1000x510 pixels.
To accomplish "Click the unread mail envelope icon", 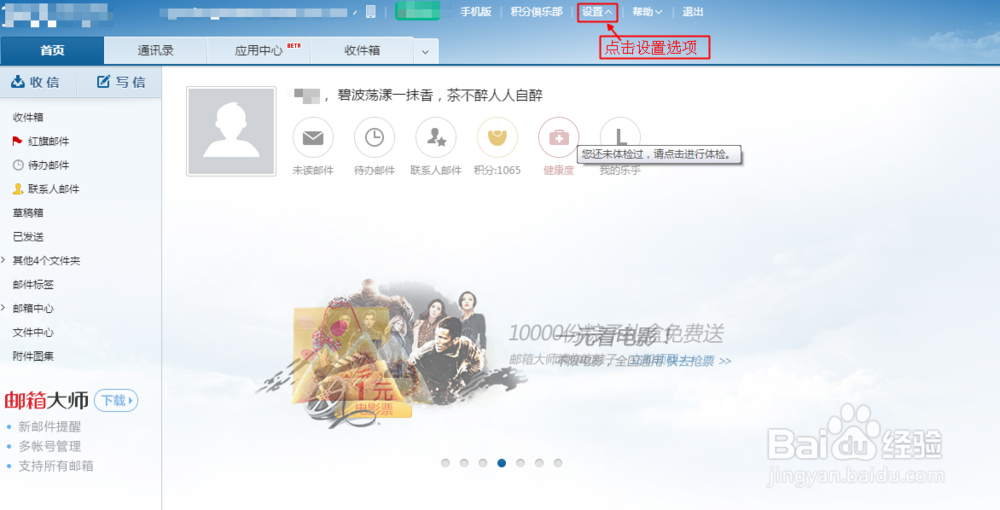I will click(312, 138).
